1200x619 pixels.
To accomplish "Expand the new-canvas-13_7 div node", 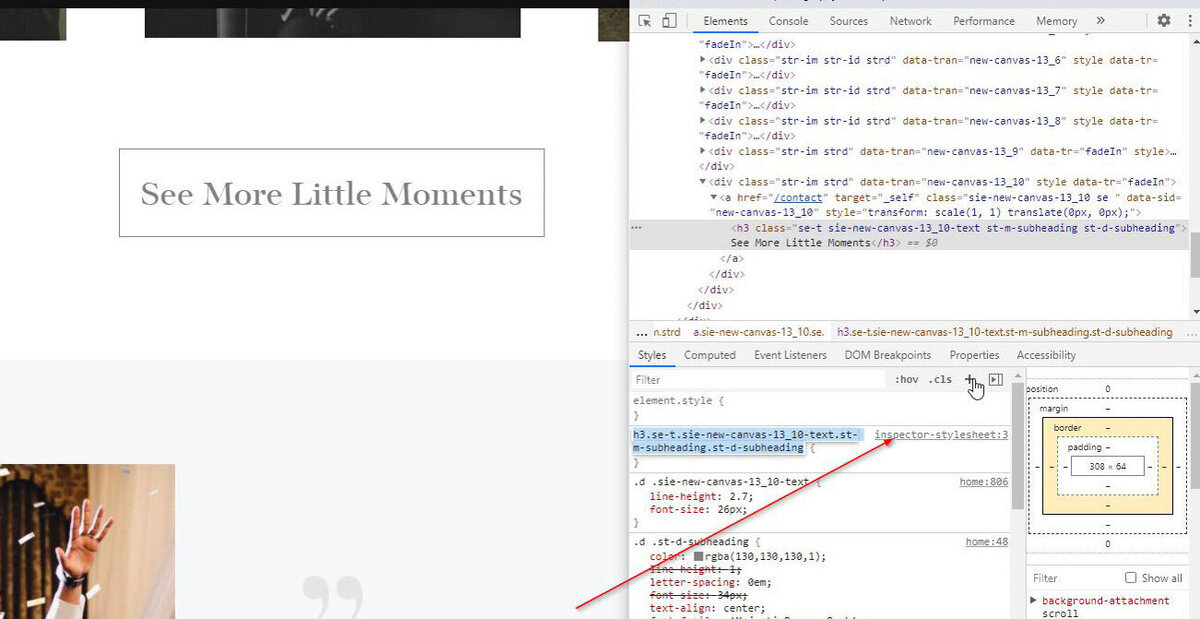I will [703, 91].
